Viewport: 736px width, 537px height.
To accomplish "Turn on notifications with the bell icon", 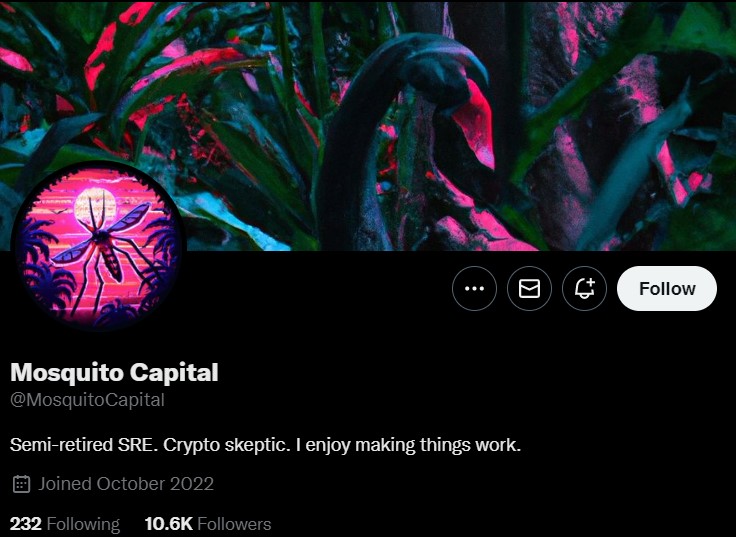I will pyautogui.click(x=584, y=288).
